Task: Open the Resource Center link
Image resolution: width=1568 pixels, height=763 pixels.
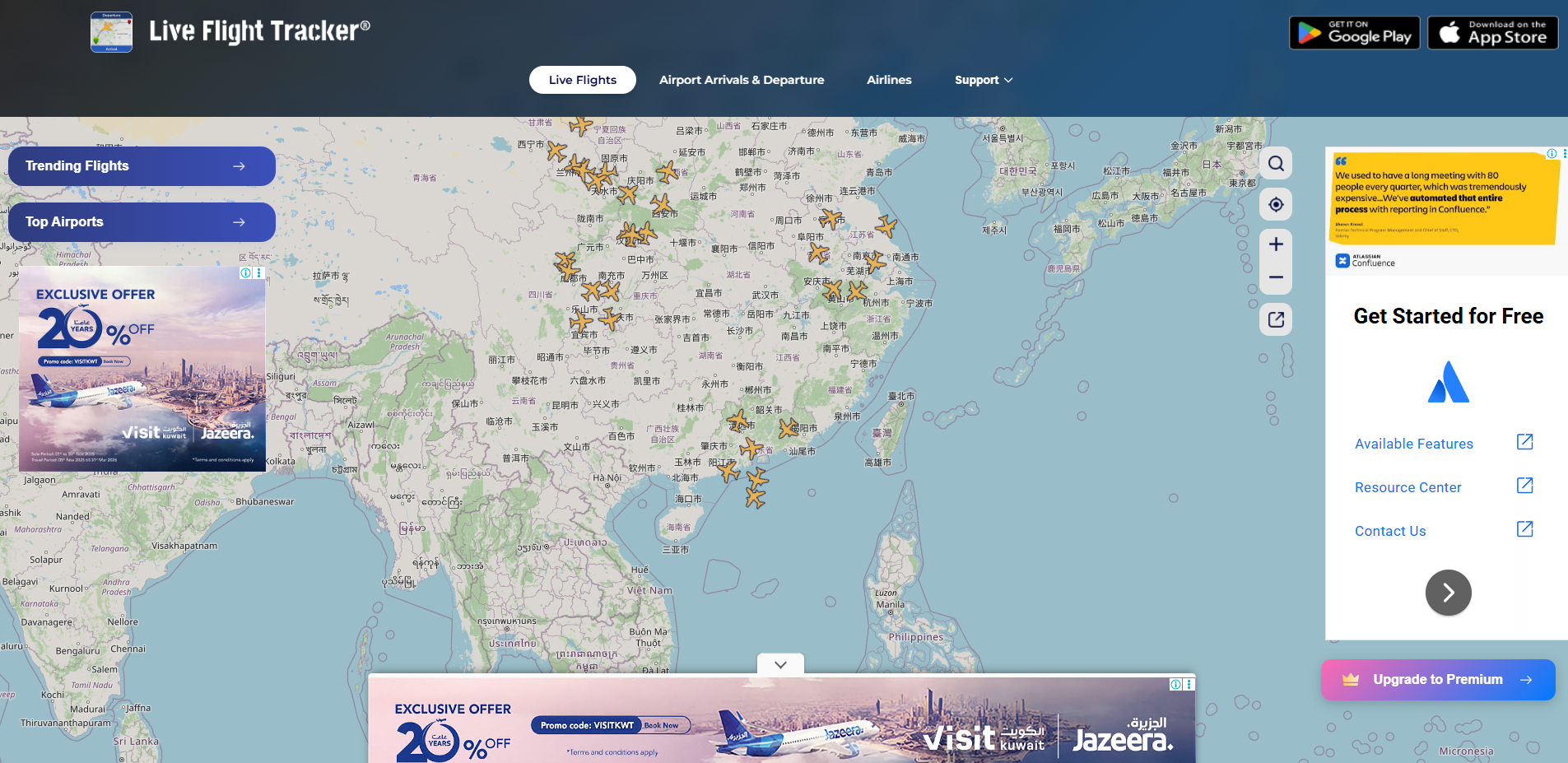Action: tap(1407, 487)
